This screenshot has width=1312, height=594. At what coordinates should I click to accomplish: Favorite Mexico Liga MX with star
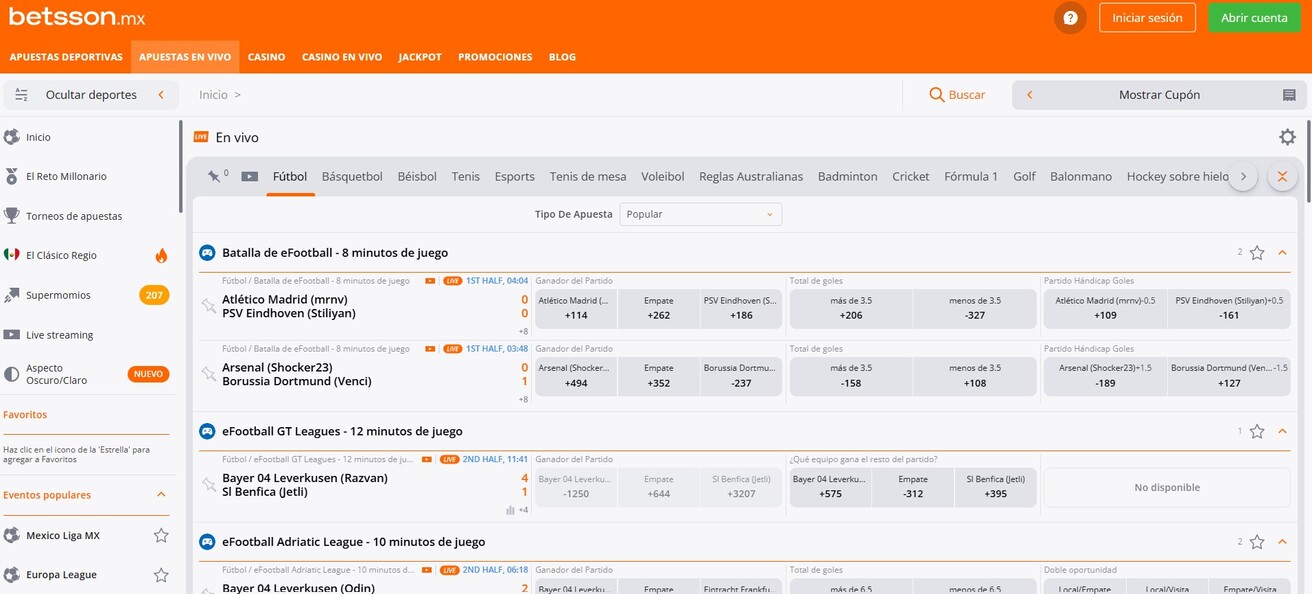pos(161,535)
